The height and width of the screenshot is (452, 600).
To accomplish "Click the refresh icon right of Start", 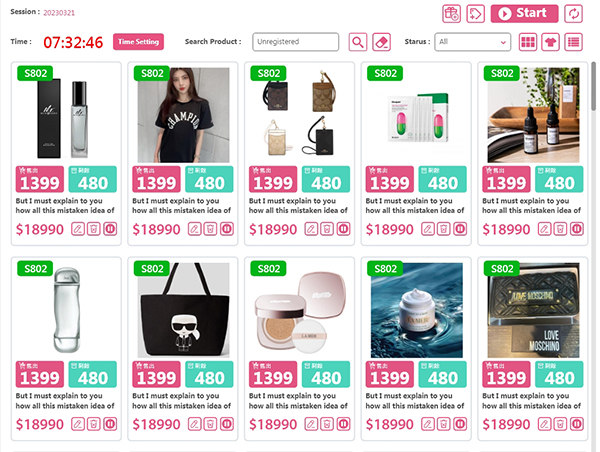I will [x=573, y=14].
